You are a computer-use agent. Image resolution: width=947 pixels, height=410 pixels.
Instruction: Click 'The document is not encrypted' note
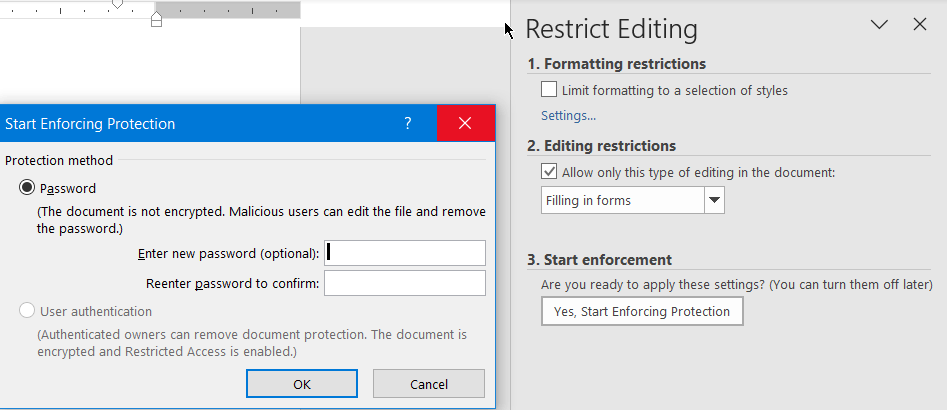[x=262, y=220]
